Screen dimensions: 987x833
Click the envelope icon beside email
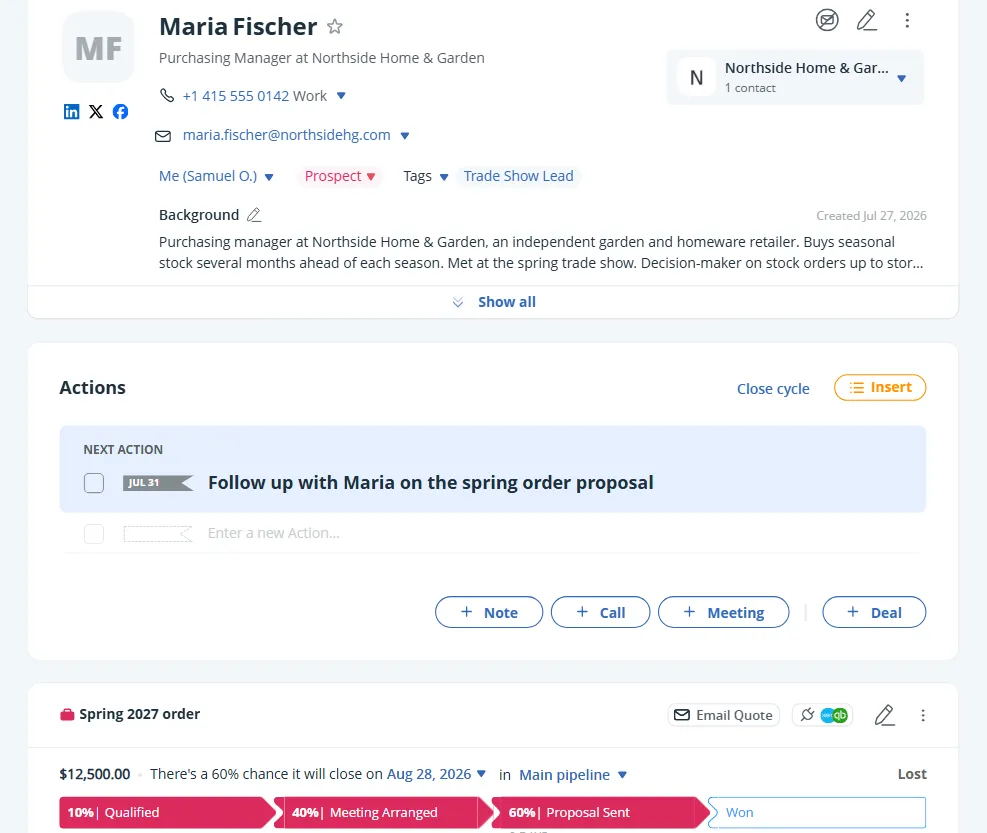click(x=163, y=136)
